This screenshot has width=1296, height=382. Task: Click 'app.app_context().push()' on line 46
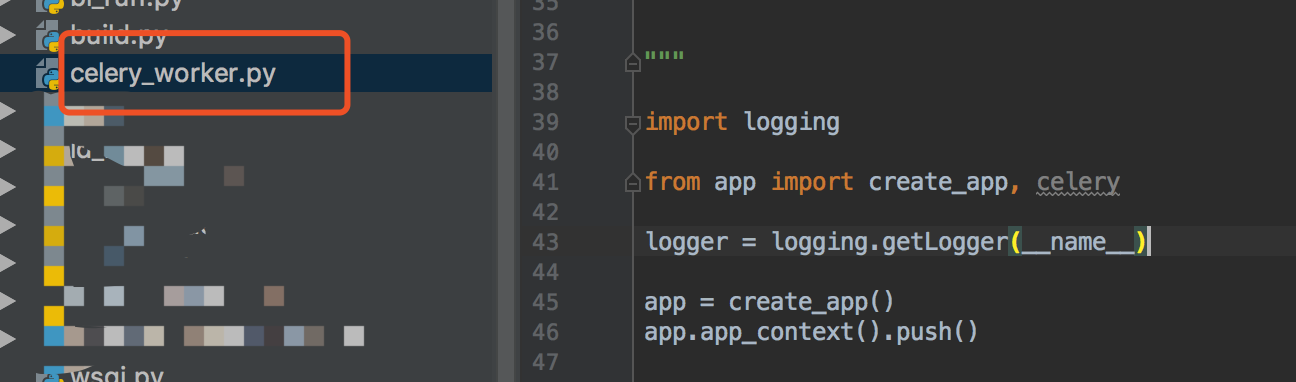point(811,331)
